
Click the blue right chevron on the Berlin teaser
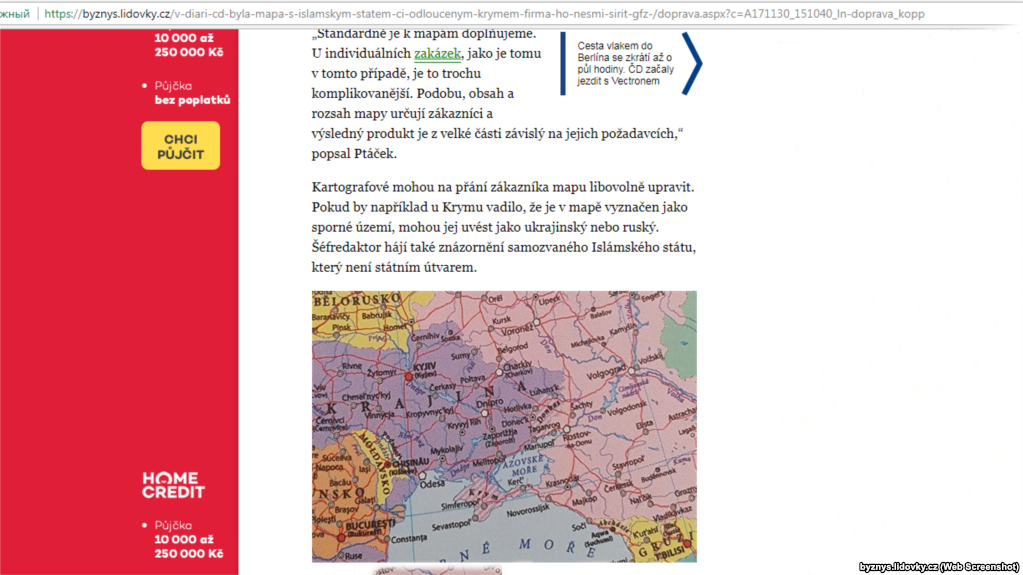(692, 63)
